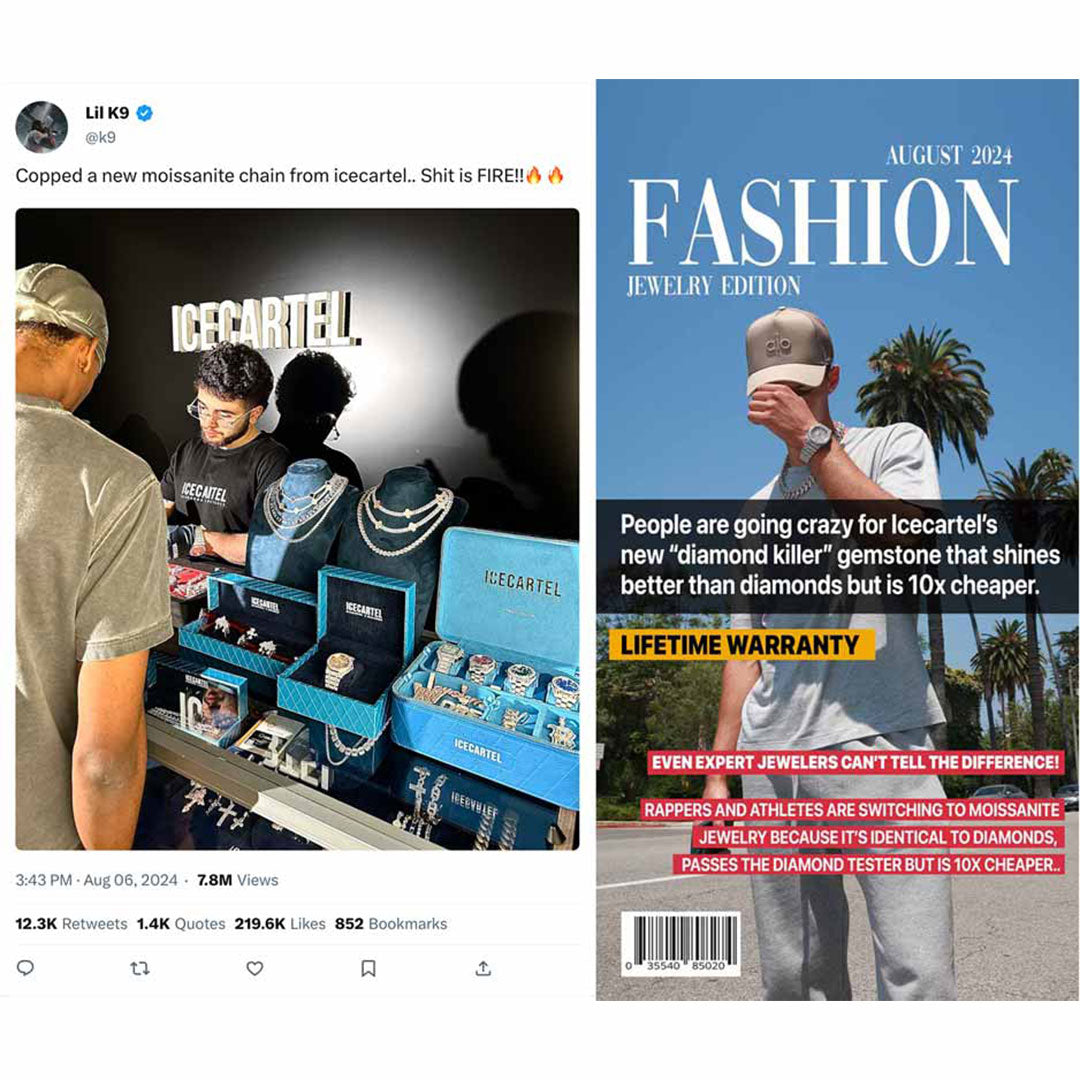Click the FASHION magazine title
Viewport: 1080px width, 1080px height.
822,222
